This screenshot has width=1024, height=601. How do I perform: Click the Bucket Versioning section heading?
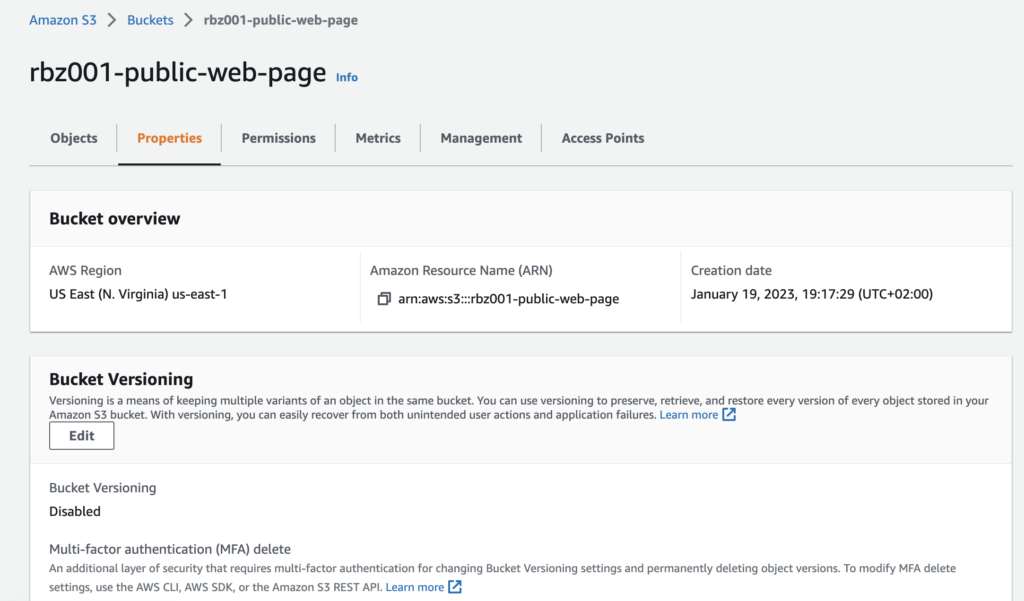pyautogui.click(x=121, y=380)
